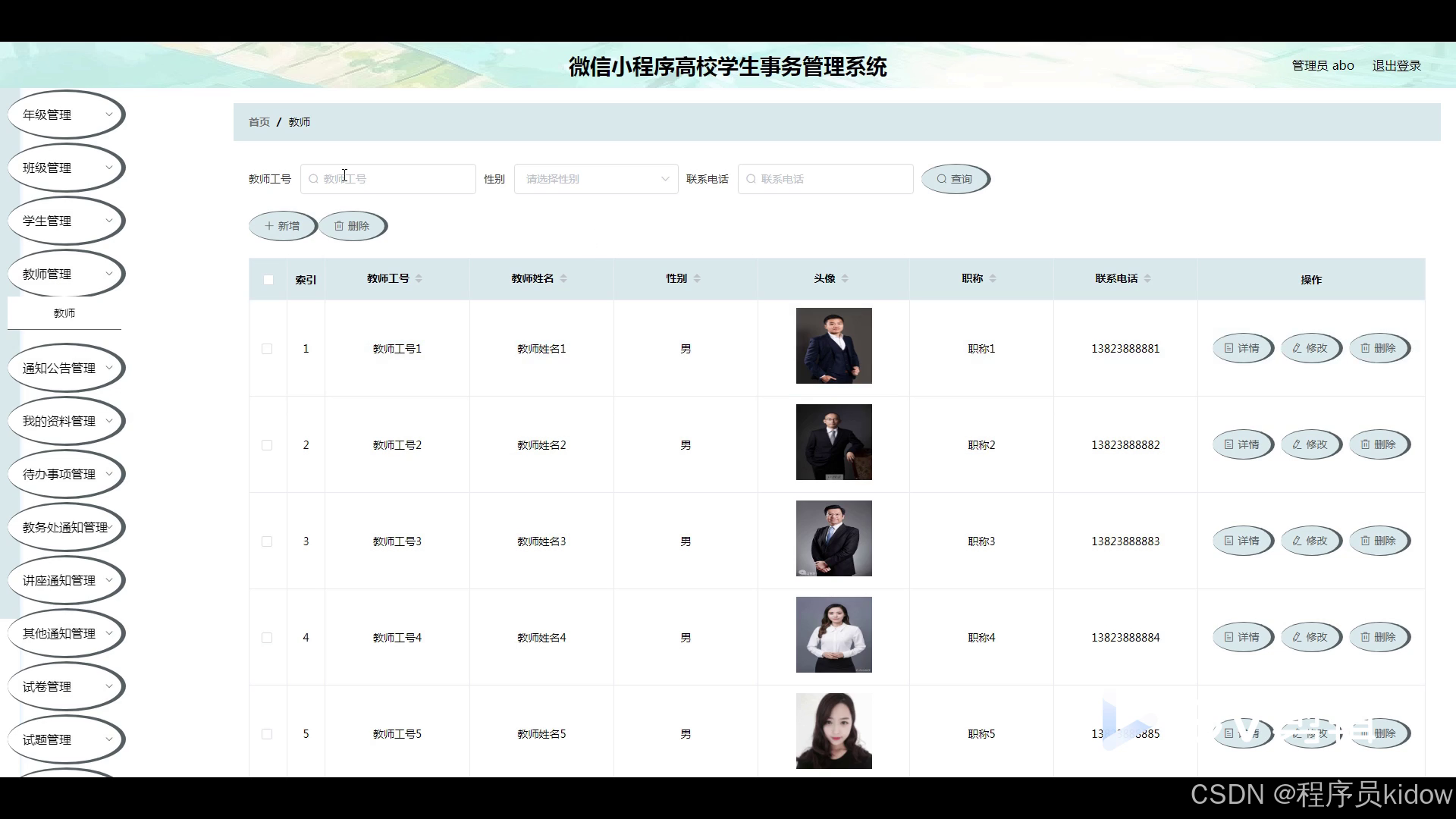Click the pencil icon on row 2 修改 button
This screenshot has width=1456, height=819.
pos(1296,444)
